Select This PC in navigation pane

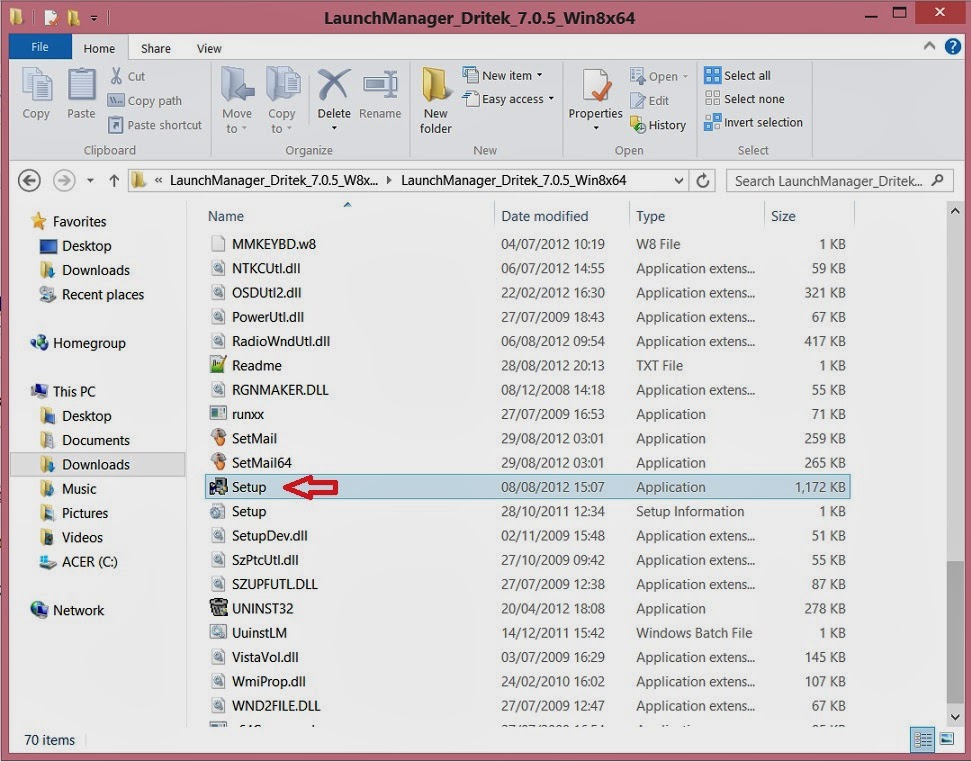[63, 391]
